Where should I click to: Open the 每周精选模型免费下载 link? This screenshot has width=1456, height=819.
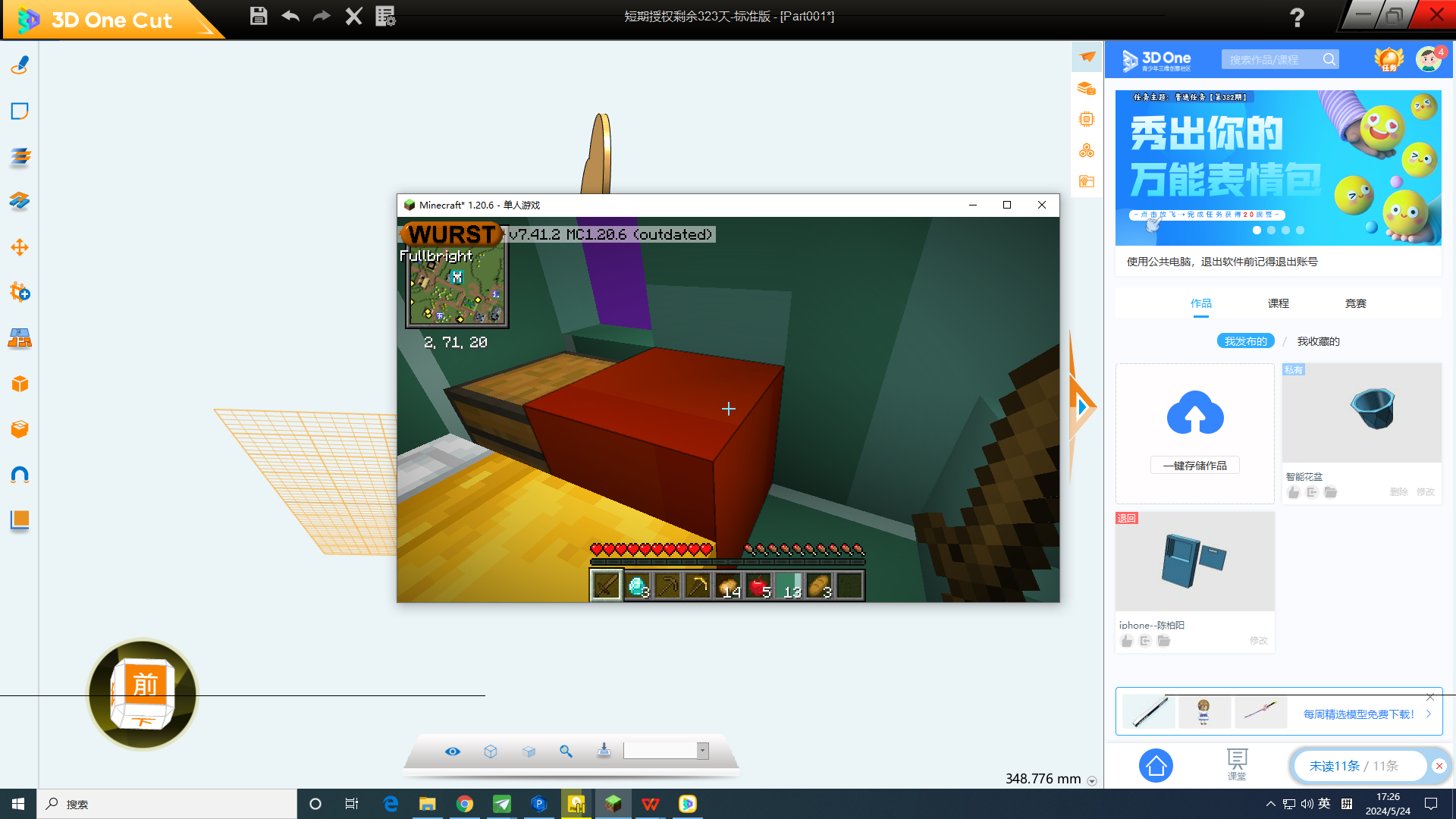(1358, 714)
